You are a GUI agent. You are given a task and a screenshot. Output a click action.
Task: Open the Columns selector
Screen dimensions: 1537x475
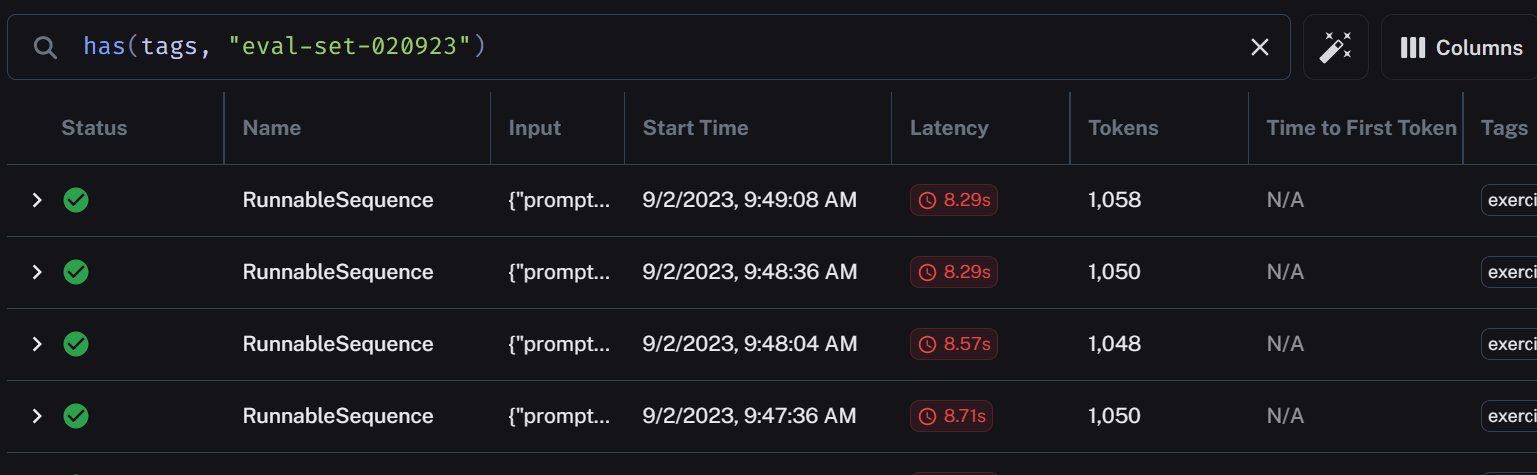[x=1461, y=47]
